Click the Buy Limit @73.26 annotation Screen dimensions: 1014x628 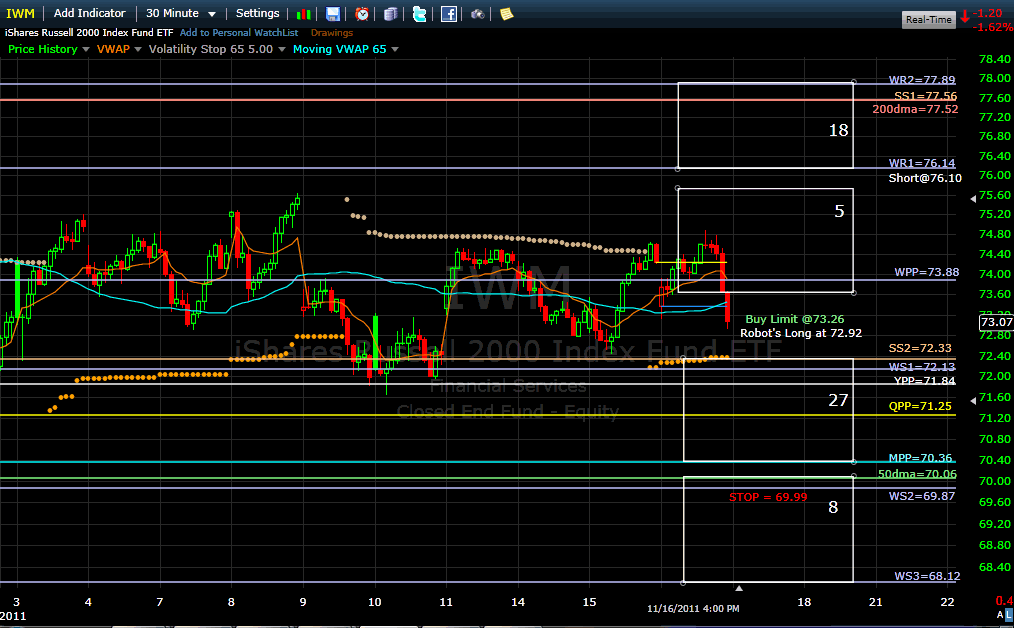click(x=795, y=319)
